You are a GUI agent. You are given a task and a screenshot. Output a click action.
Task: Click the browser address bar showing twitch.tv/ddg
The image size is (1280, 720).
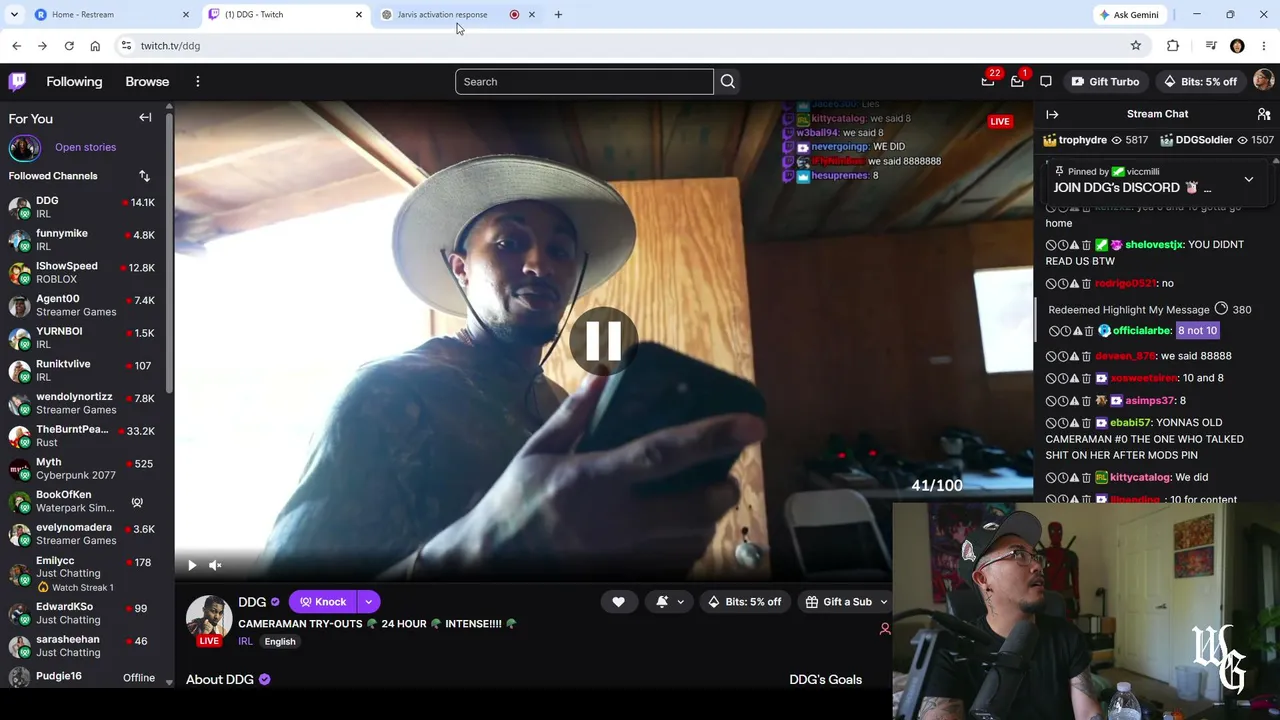(x=620, y=45)
